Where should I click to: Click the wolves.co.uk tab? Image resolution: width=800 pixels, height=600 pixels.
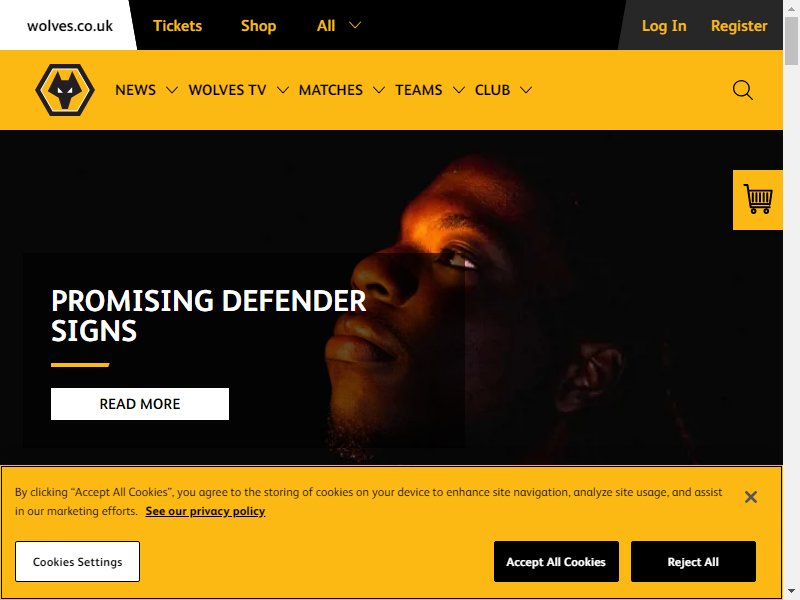tap(70, 26)
